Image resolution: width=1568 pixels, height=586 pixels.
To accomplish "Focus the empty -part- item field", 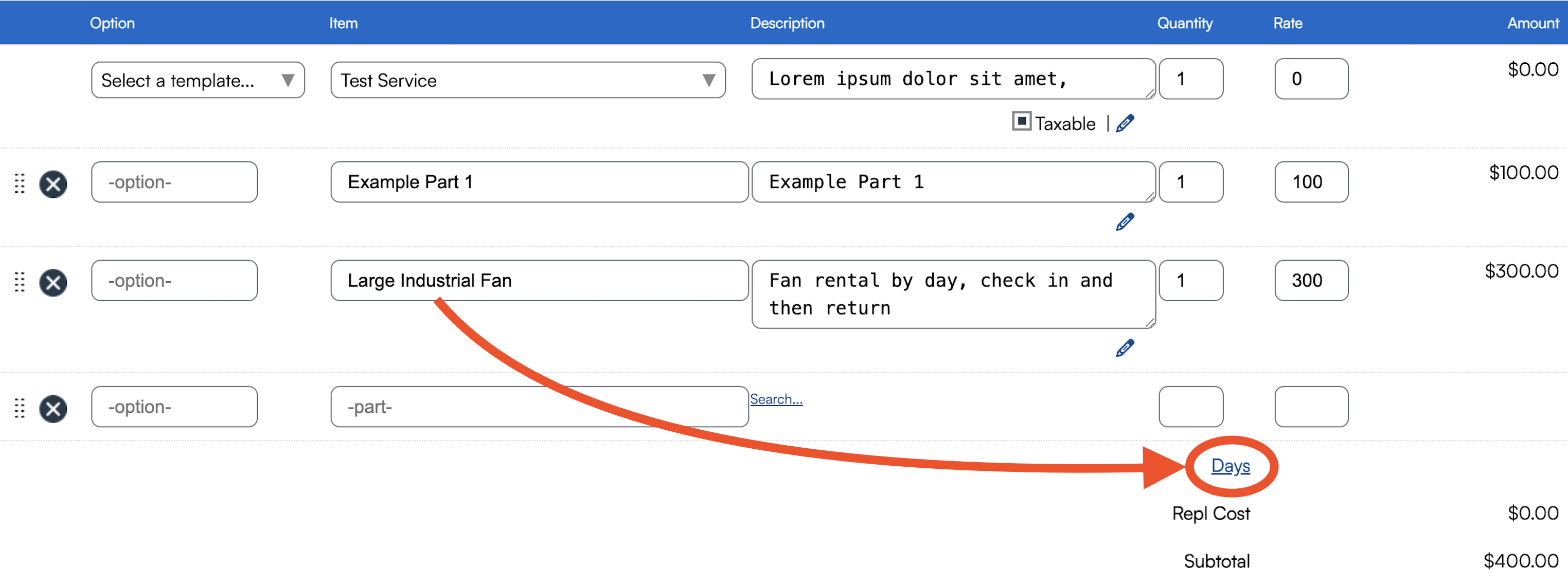I will [539, 407].
